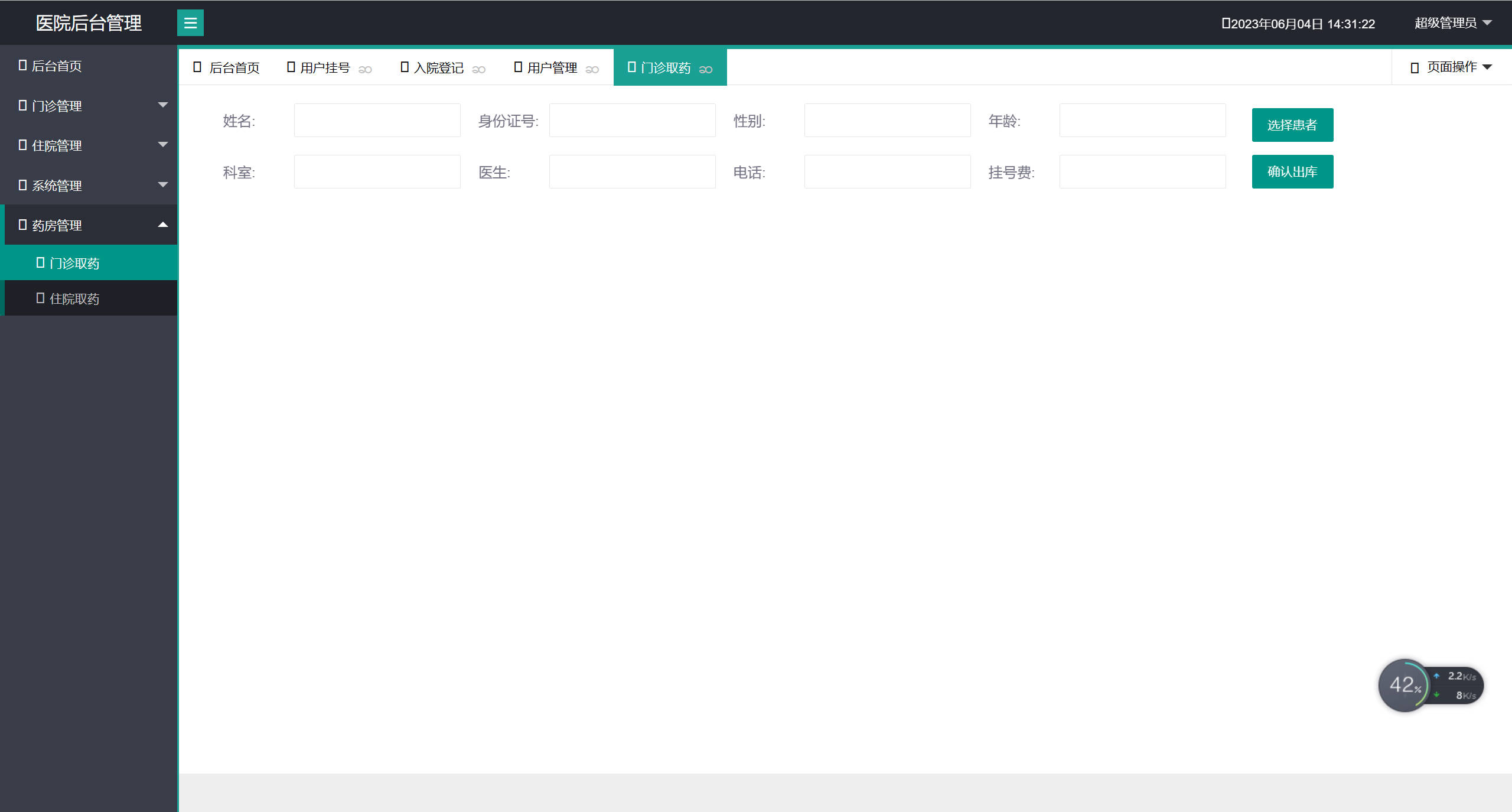Click the 门诊管理 sidebar icon
This screenshot has width=1512, height=812.
pyautogui.click(x=22, y=106)
